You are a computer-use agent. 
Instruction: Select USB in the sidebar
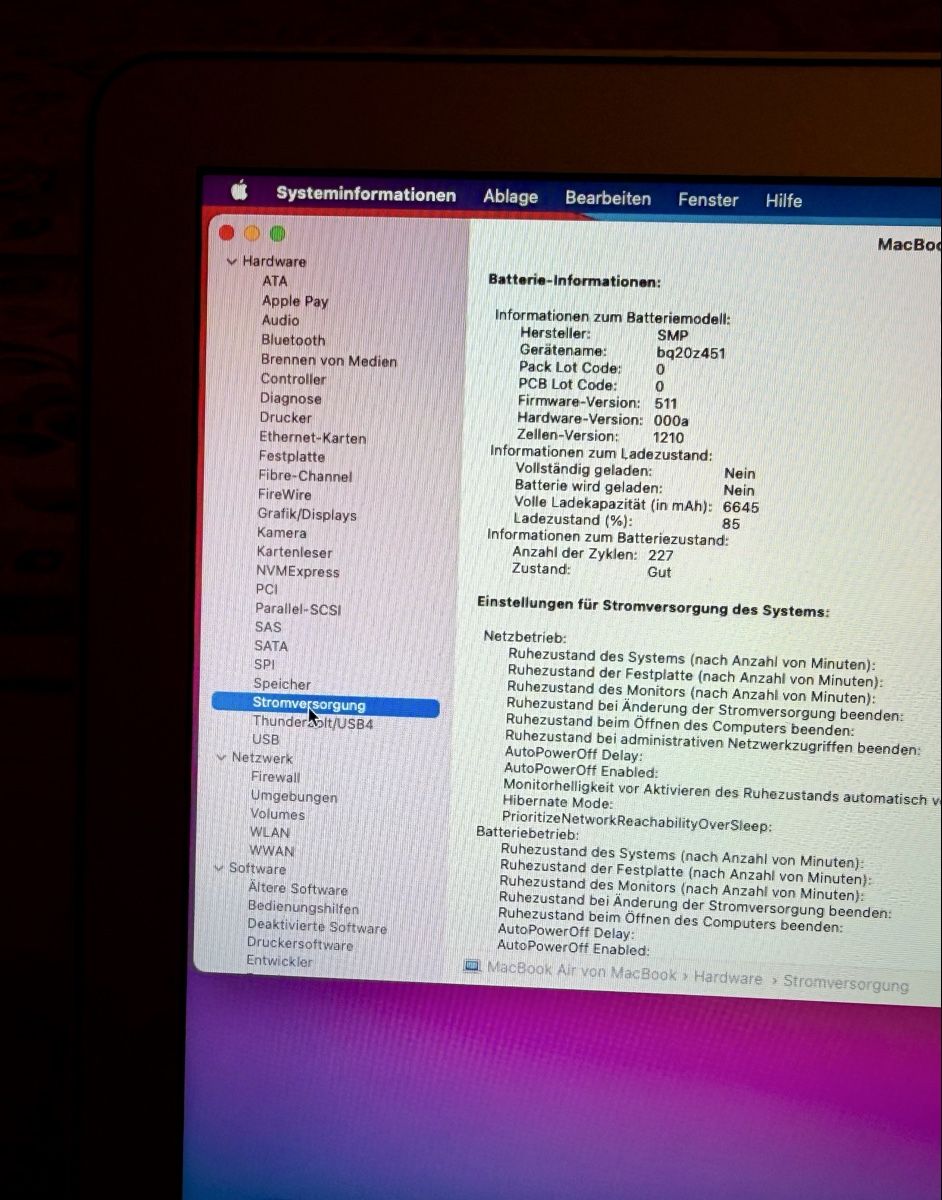[266, 739]
